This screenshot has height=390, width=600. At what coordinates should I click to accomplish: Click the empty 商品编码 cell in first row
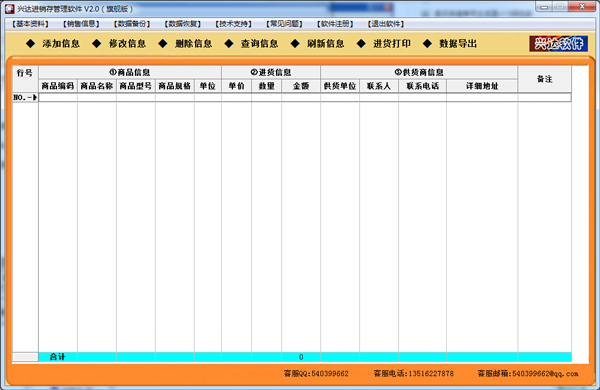coord(58,97)
